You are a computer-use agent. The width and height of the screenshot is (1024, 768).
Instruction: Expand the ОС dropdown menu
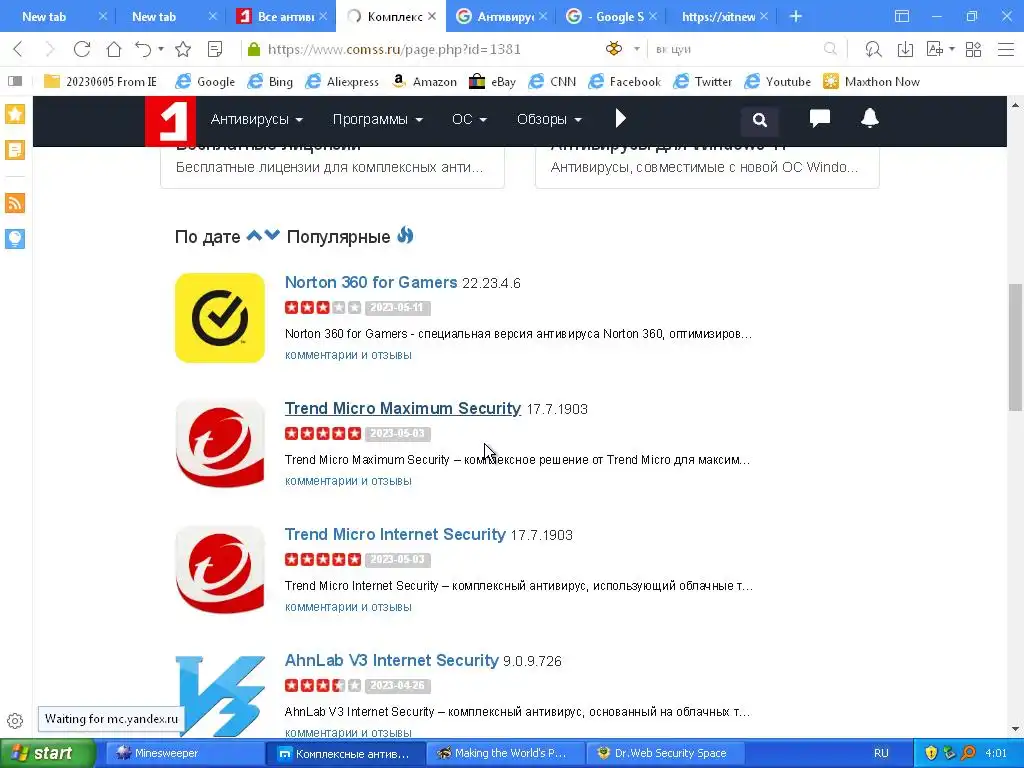[x=469, y=120]
